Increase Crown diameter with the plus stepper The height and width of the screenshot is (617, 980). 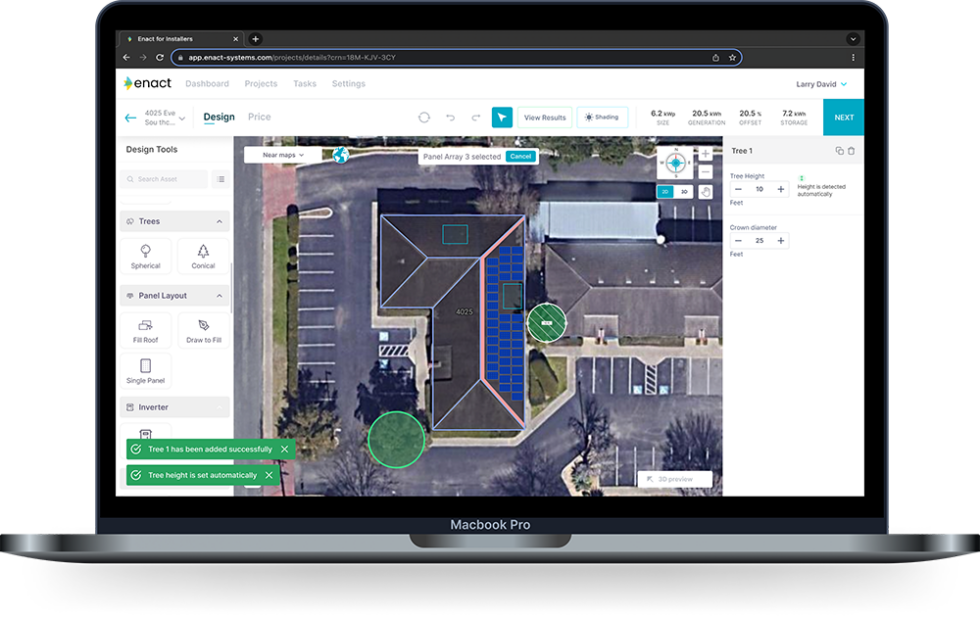(781, 240)
